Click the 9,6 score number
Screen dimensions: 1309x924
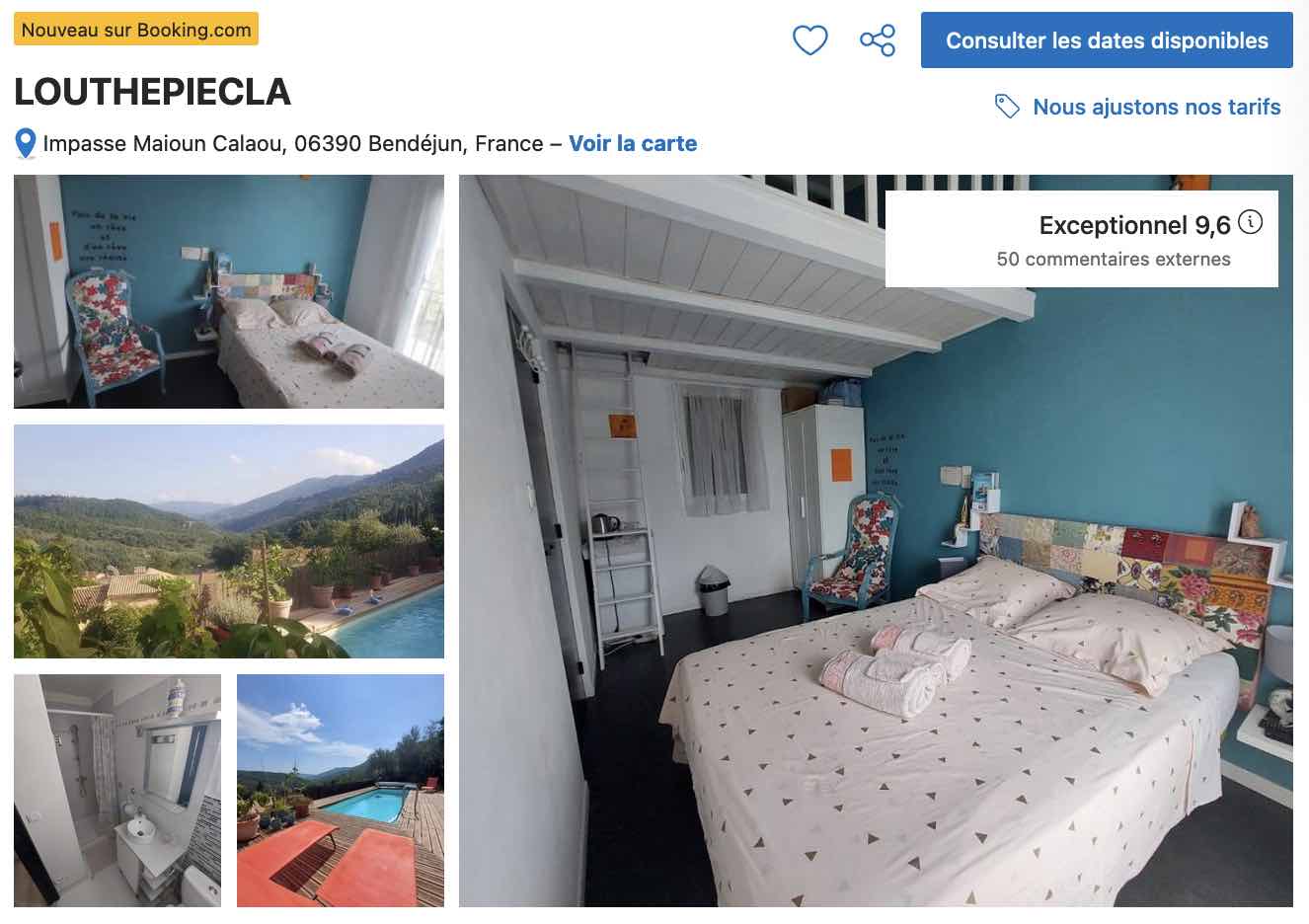pyautogui.click(x=1212, y=225)
